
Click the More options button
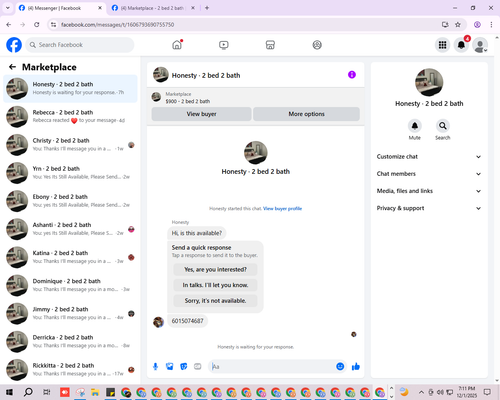(306, 114)
